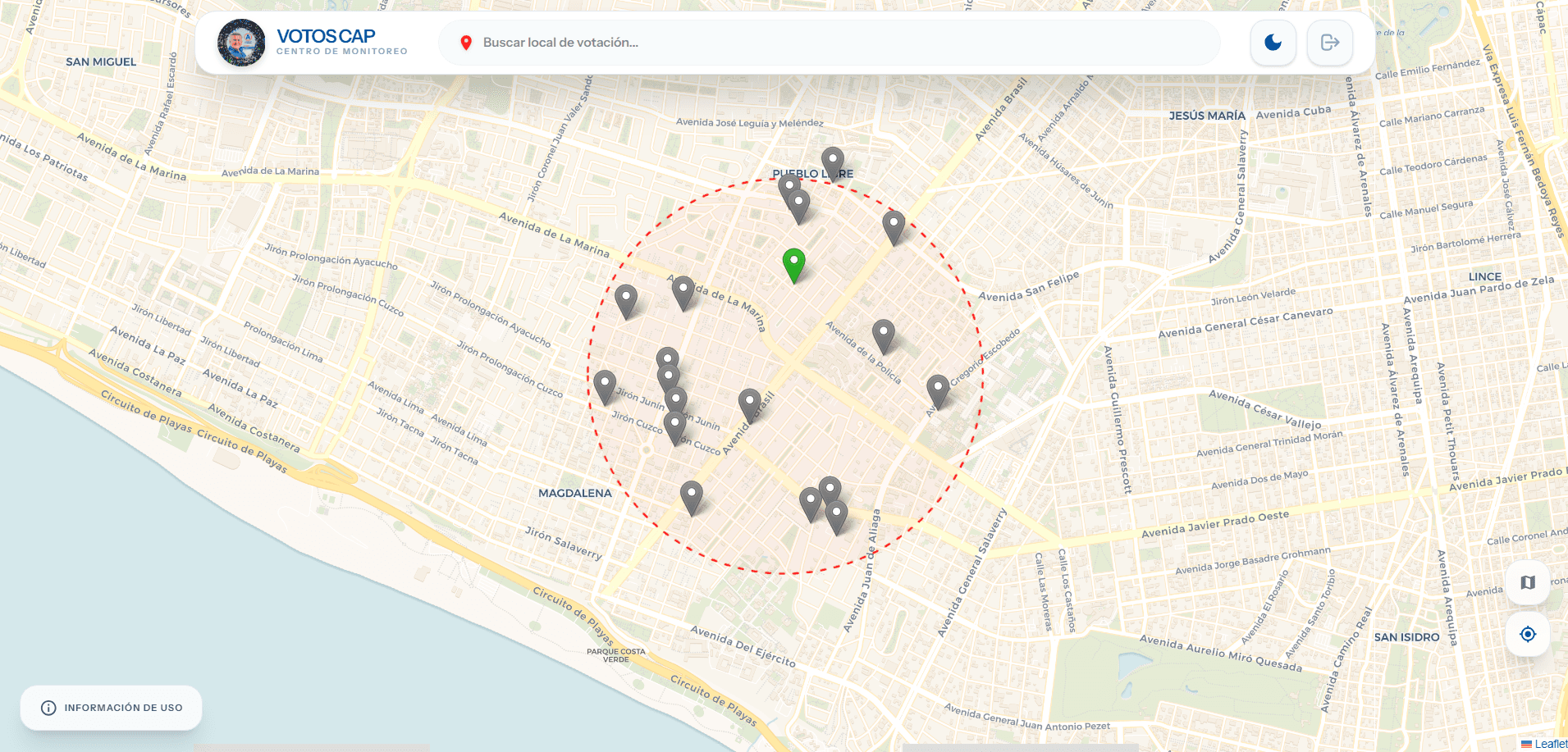
Task: Click the Avenida Guillermo Prescott label
Action: pyautogui.click(x=1118, y=420)
